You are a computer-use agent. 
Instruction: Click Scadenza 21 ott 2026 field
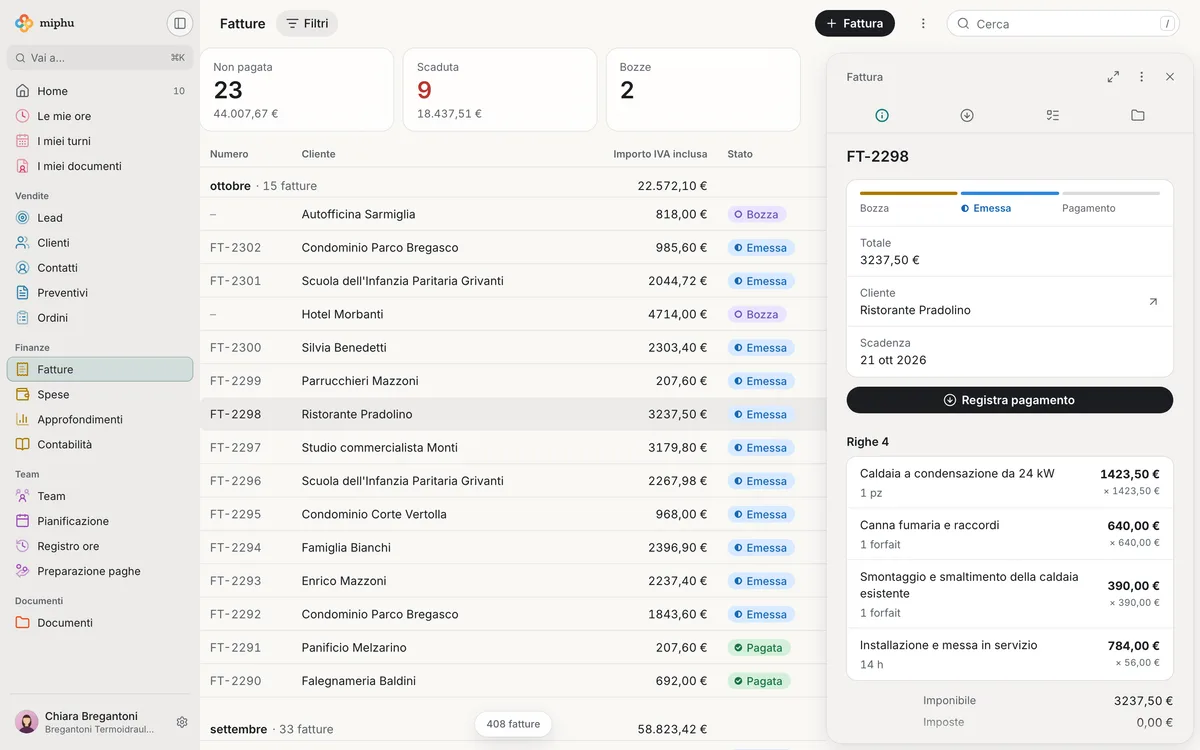(1010, 351)
